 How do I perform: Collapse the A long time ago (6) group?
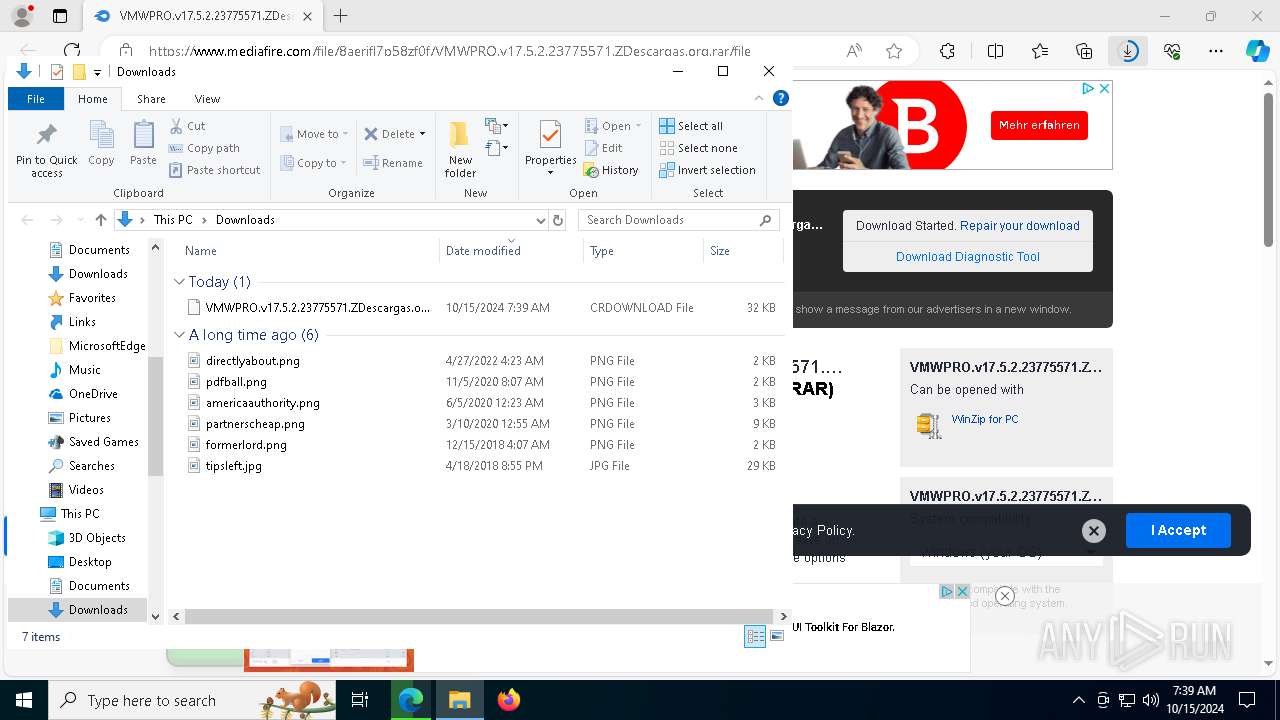click(x=179, y=335)
